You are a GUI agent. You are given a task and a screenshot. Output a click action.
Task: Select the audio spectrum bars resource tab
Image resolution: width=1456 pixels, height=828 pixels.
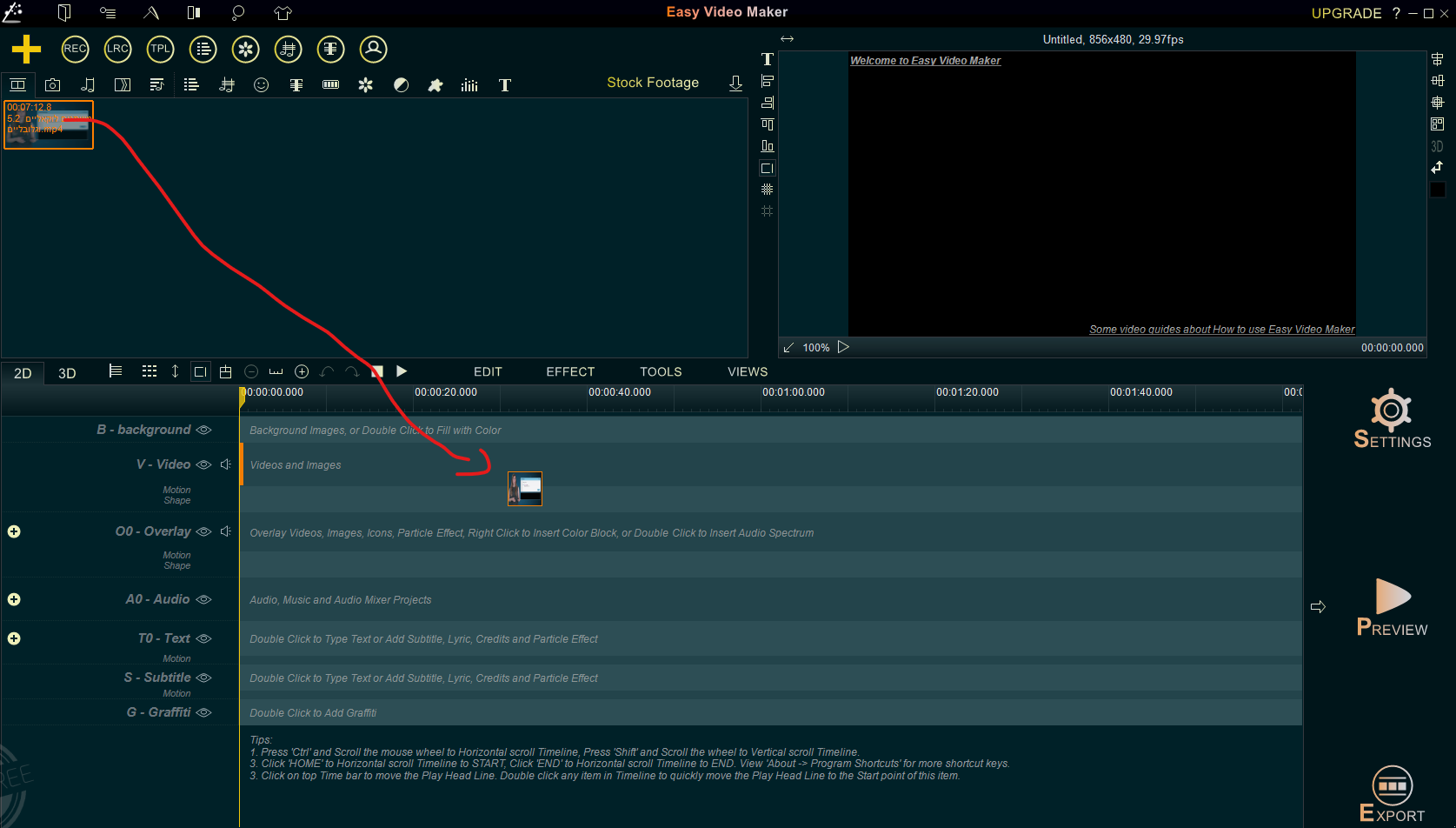(469, 84)
